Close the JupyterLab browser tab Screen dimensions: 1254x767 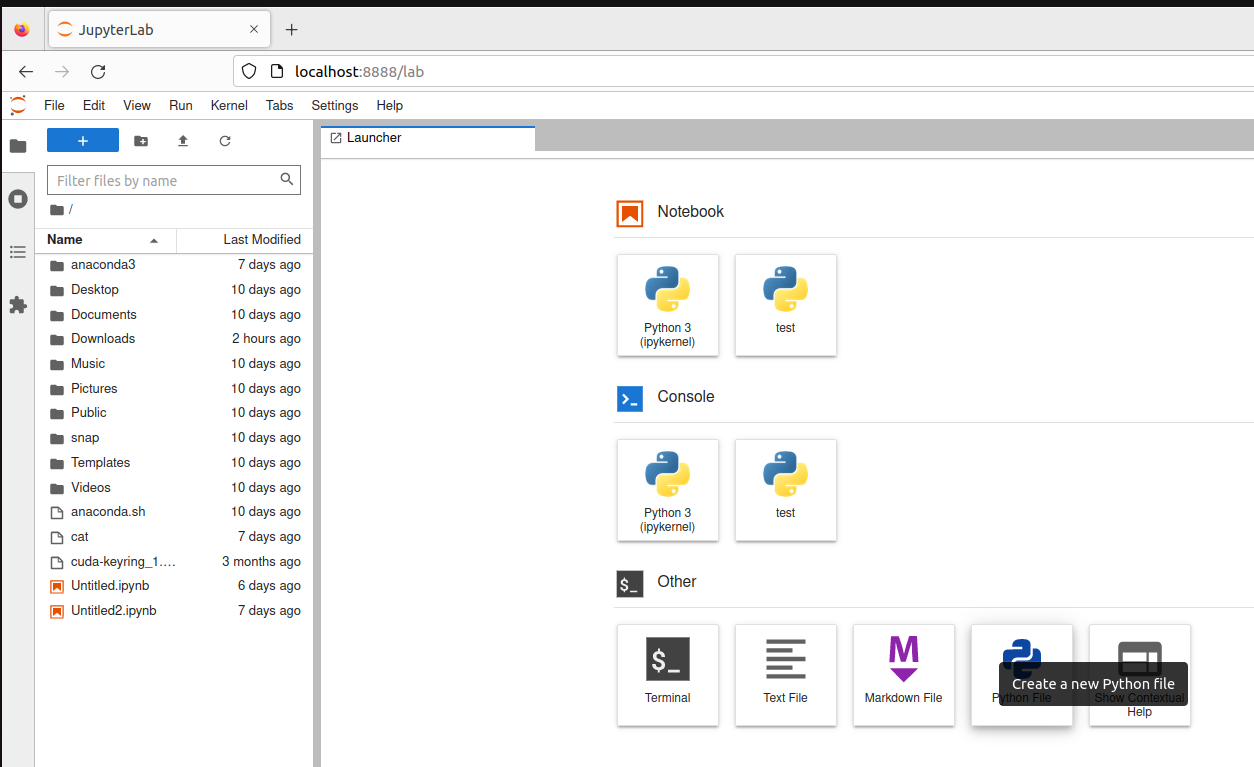(254, 30)
